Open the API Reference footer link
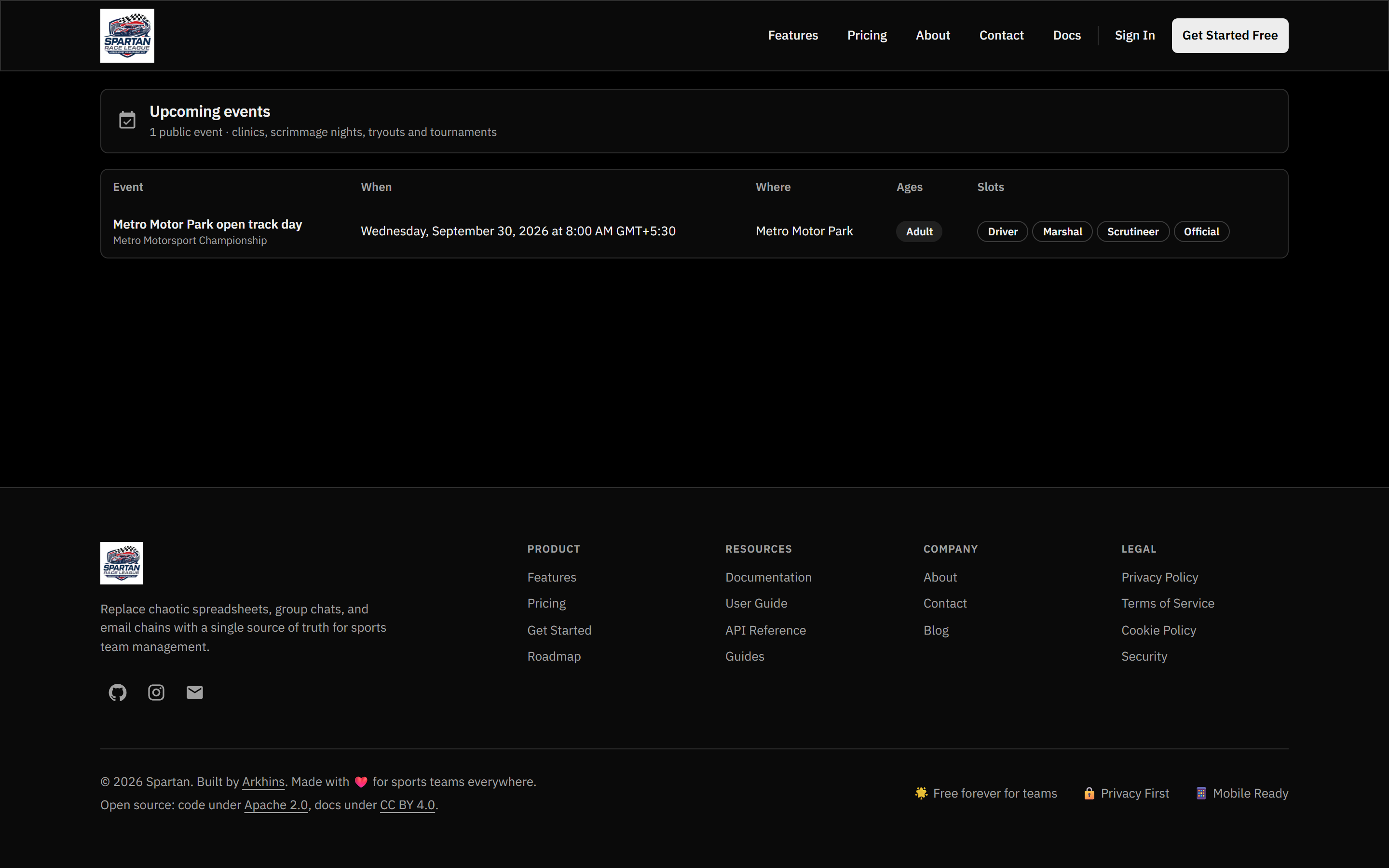Image resolution: width=1389 pixels, height=868 pixels. (x=765, y=630)
